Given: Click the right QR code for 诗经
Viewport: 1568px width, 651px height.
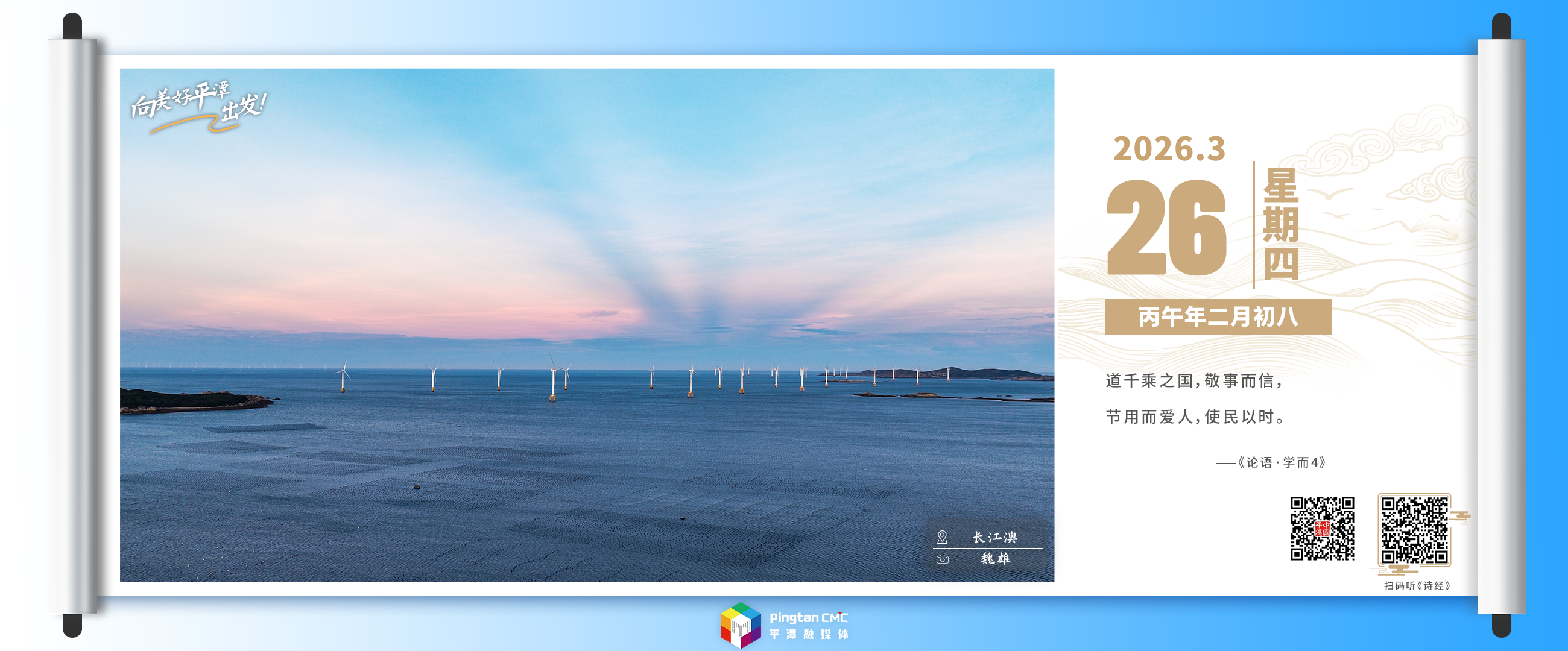Looking at the screenshot, I should pos(1414,530).
